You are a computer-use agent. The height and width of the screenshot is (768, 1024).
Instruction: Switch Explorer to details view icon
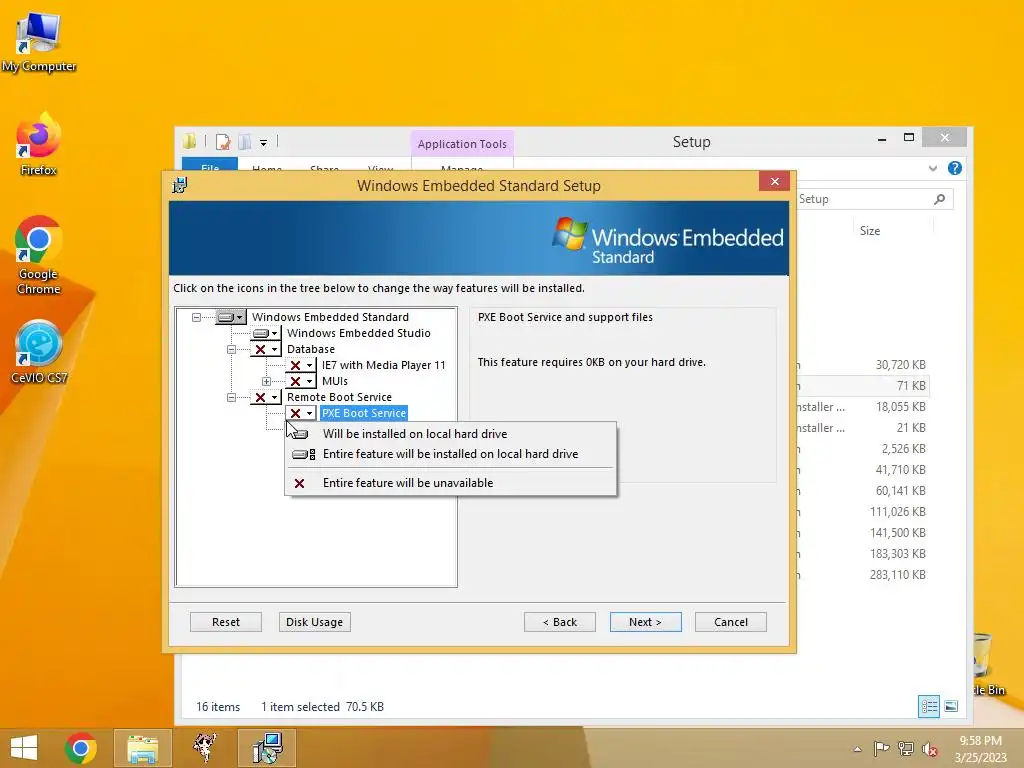929,706
